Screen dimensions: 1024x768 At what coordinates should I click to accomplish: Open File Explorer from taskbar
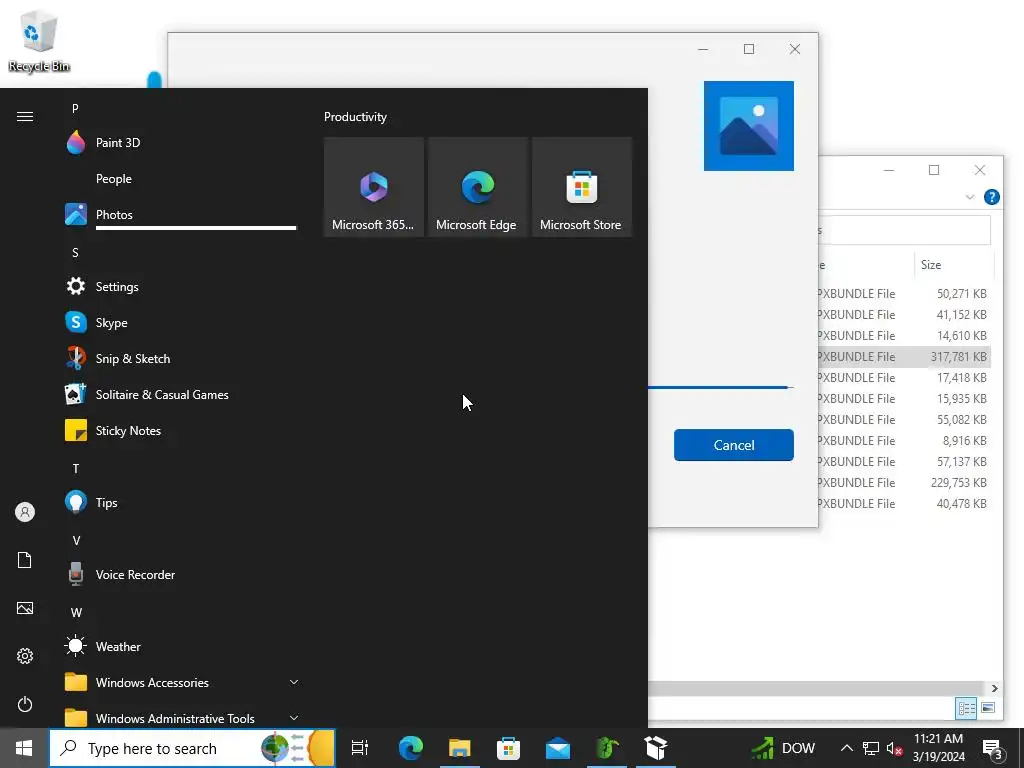click(x=460, y=748)
